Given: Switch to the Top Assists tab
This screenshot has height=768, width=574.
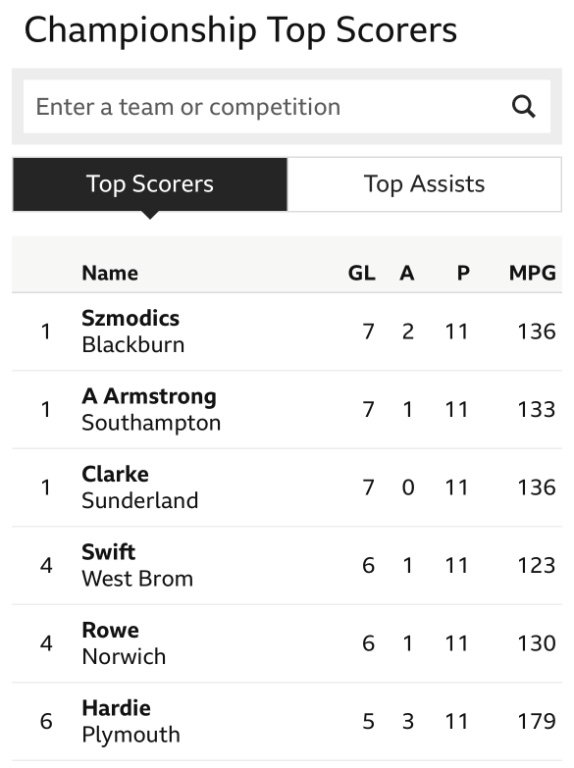Looking at the screenshot, I should tap(424, 184).
